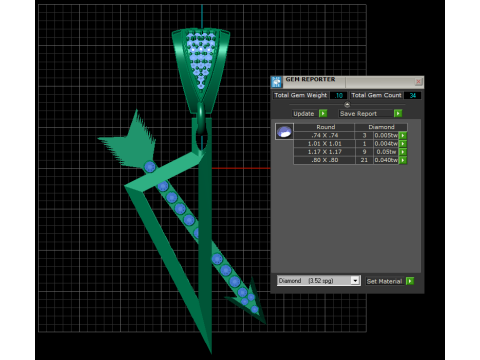Screen dimensions: 480x360
Task: Click the quantity 21 cell
Action: [x=364, y=160]
